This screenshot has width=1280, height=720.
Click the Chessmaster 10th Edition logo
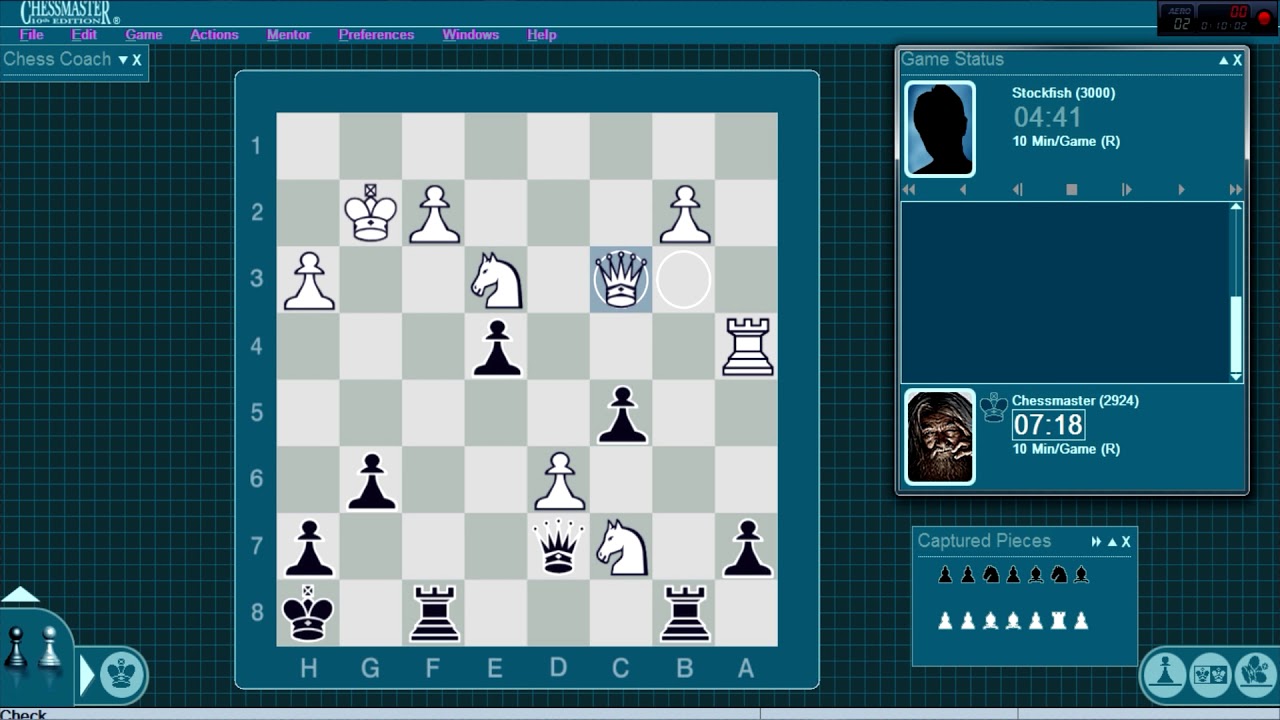click(x=70, y=12)
